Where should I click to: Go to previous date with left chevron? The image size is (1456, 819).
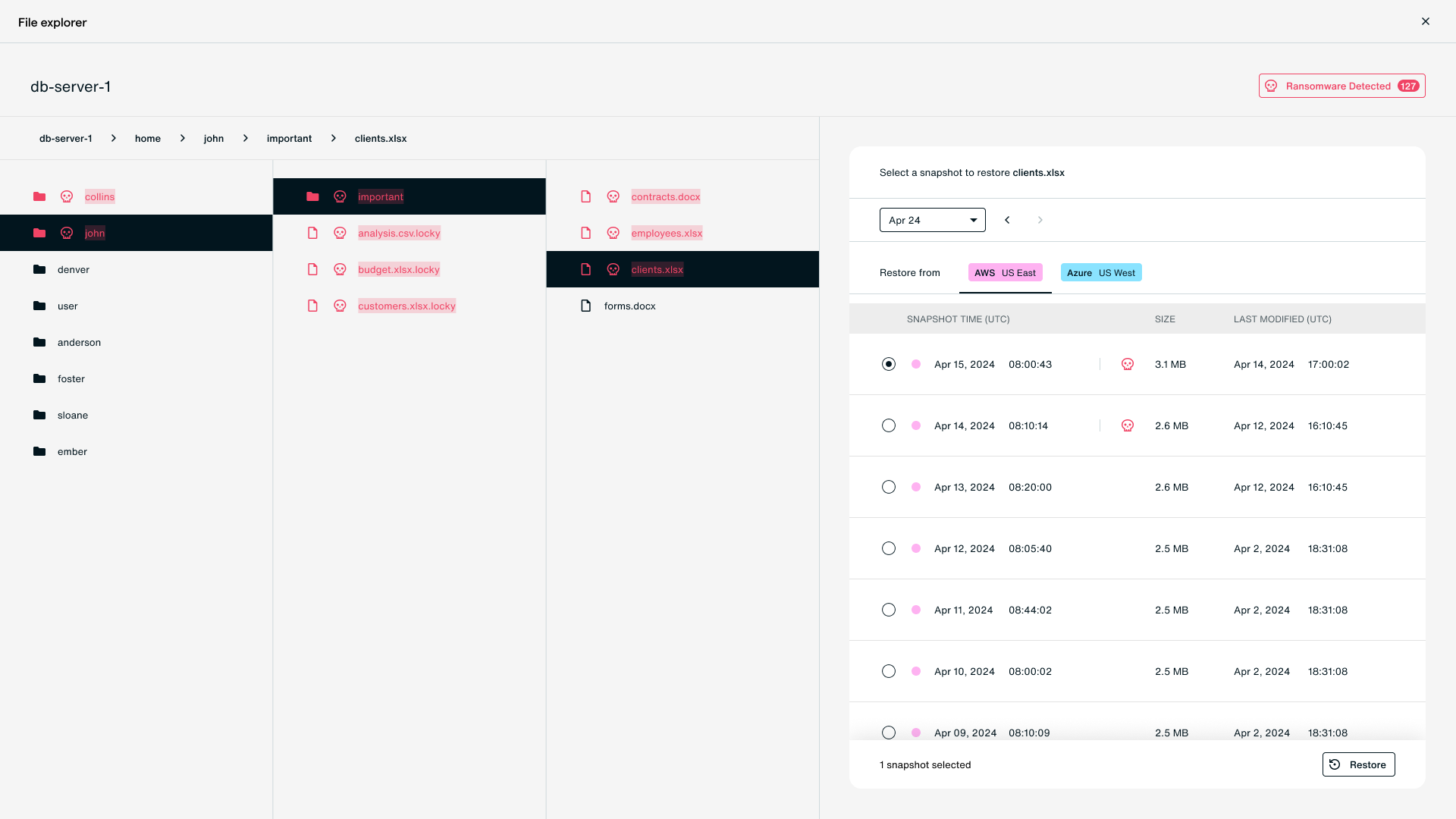(1007, 220)
